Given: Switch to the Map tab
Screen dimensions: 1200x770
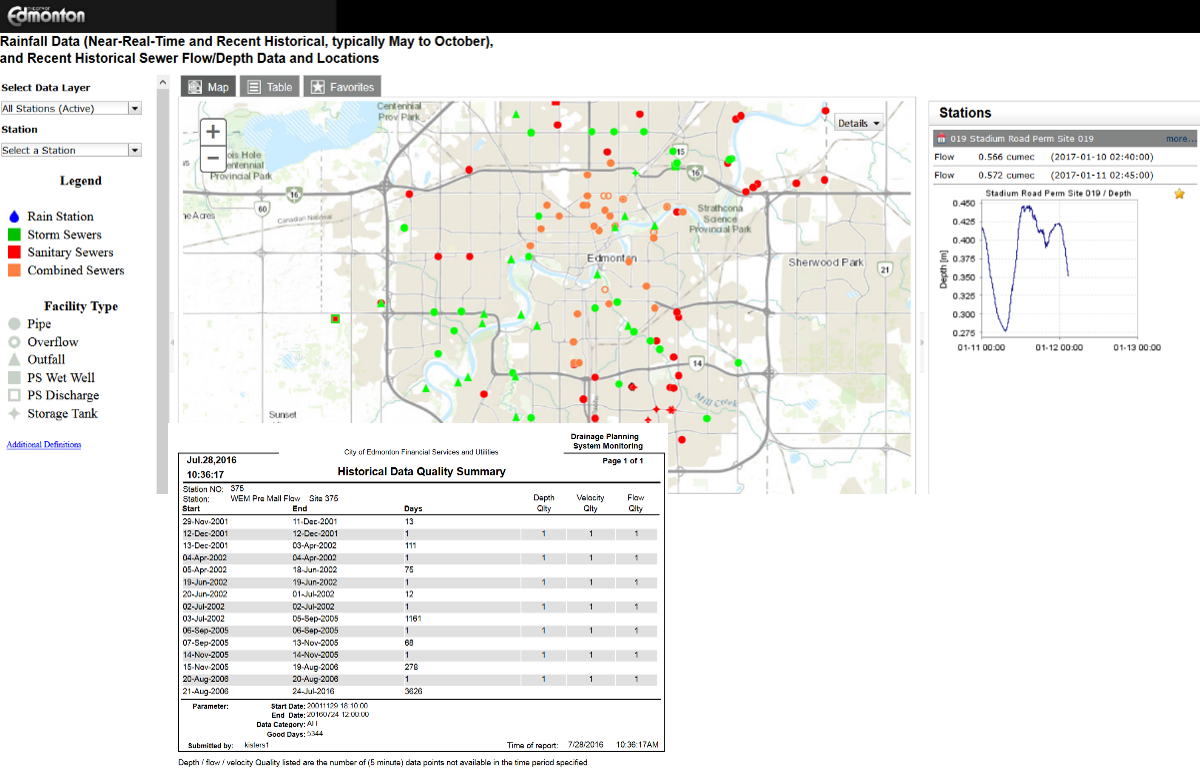Looking at the screenshot, I should point(208,87).
